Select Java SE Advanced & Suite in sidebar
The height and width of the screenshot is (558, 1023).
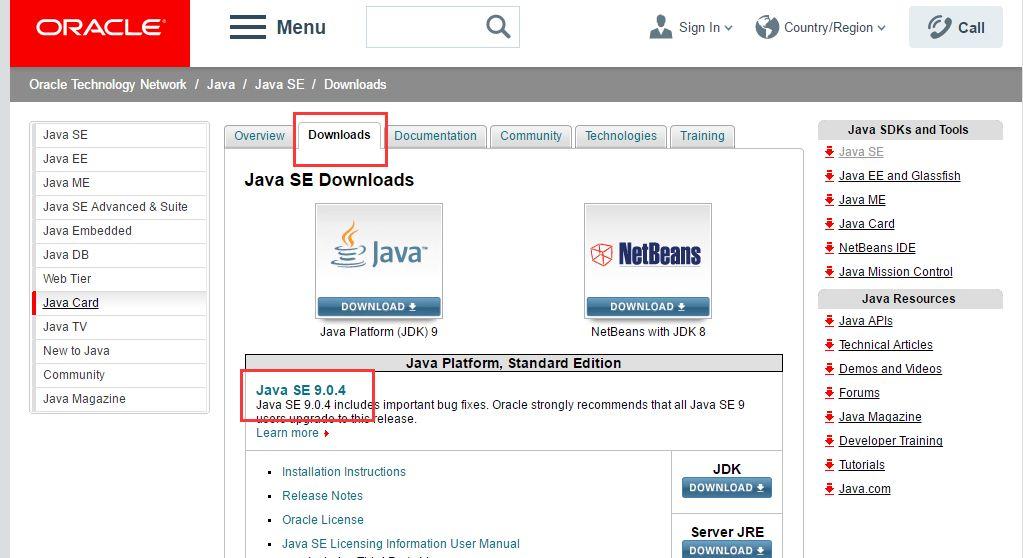point(121,207)
